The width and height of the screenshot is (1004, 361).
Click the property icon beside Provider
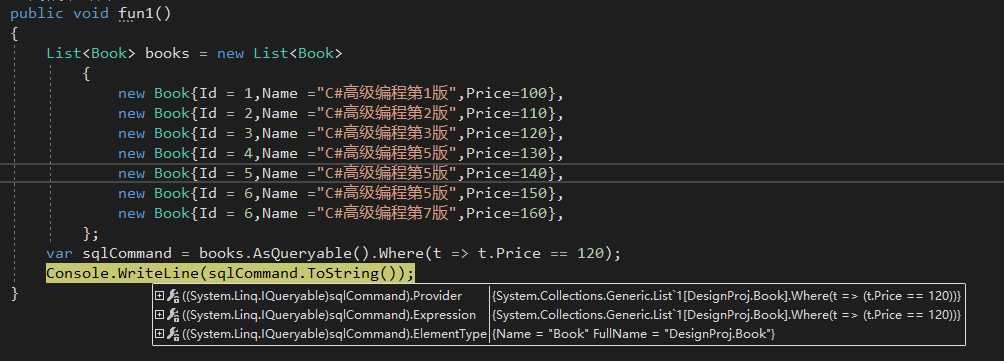(x=173, y=296)
